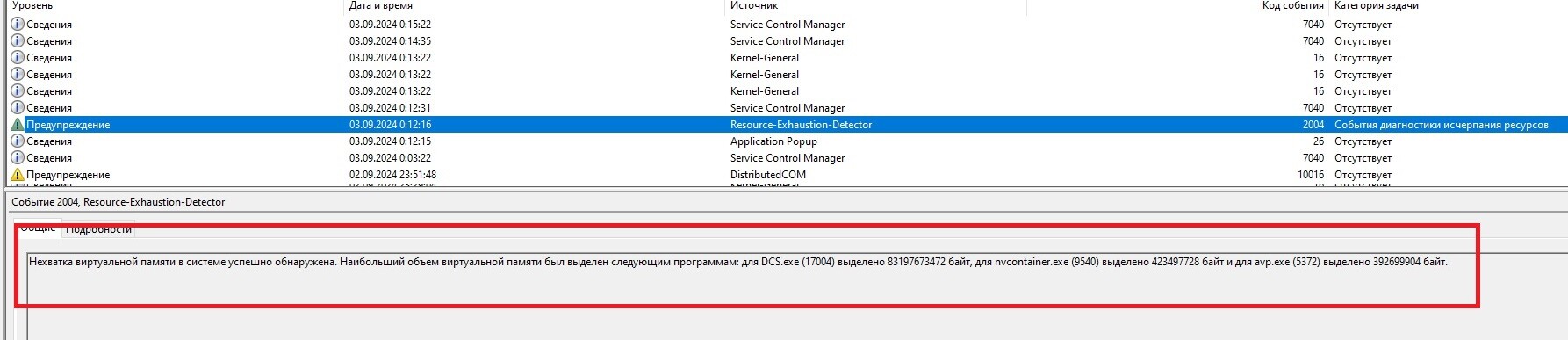Click the virtual memory shortage description text
This screenshot has height=340, width=1568.
[738, 262]
